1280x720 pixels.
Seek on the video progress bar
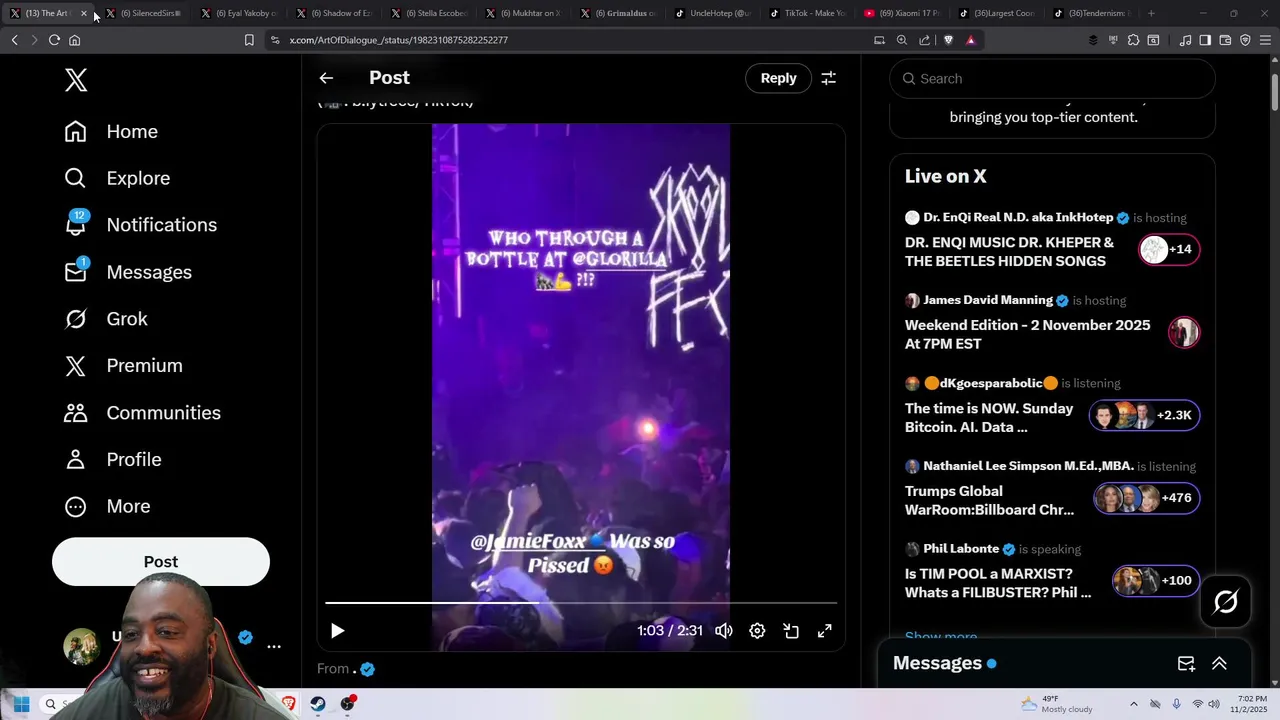click(581, 603)
